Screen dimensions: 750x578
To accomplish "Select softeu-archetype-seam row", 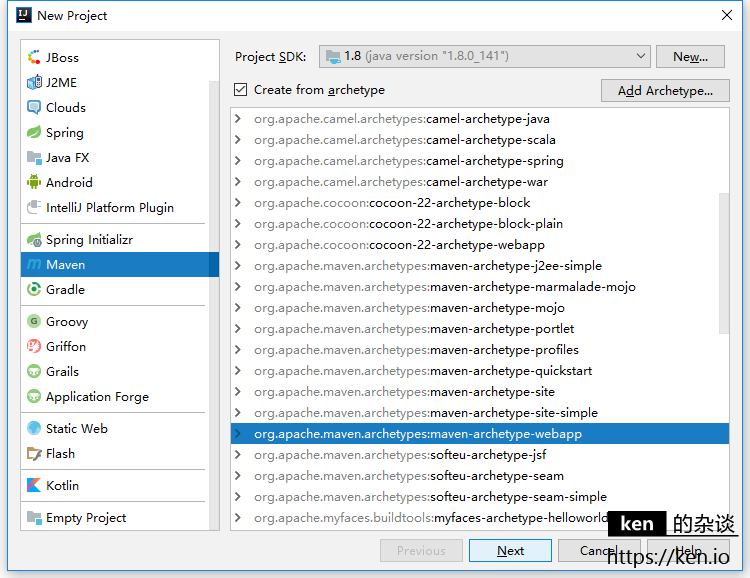I will click(x=479, y=476).
